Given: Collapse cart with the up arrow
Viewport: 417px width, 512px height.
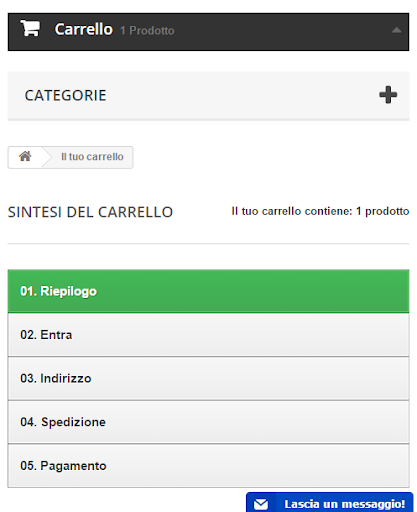Looking at the screenshot, I should (x=396, y=30).
